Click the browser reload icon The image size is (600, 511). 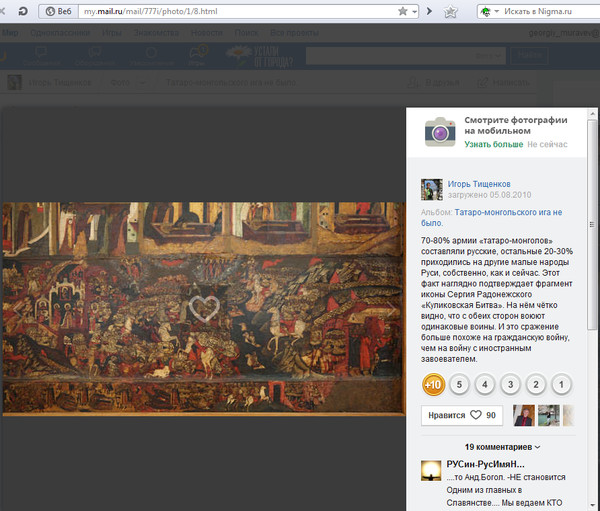coord(23,11)
